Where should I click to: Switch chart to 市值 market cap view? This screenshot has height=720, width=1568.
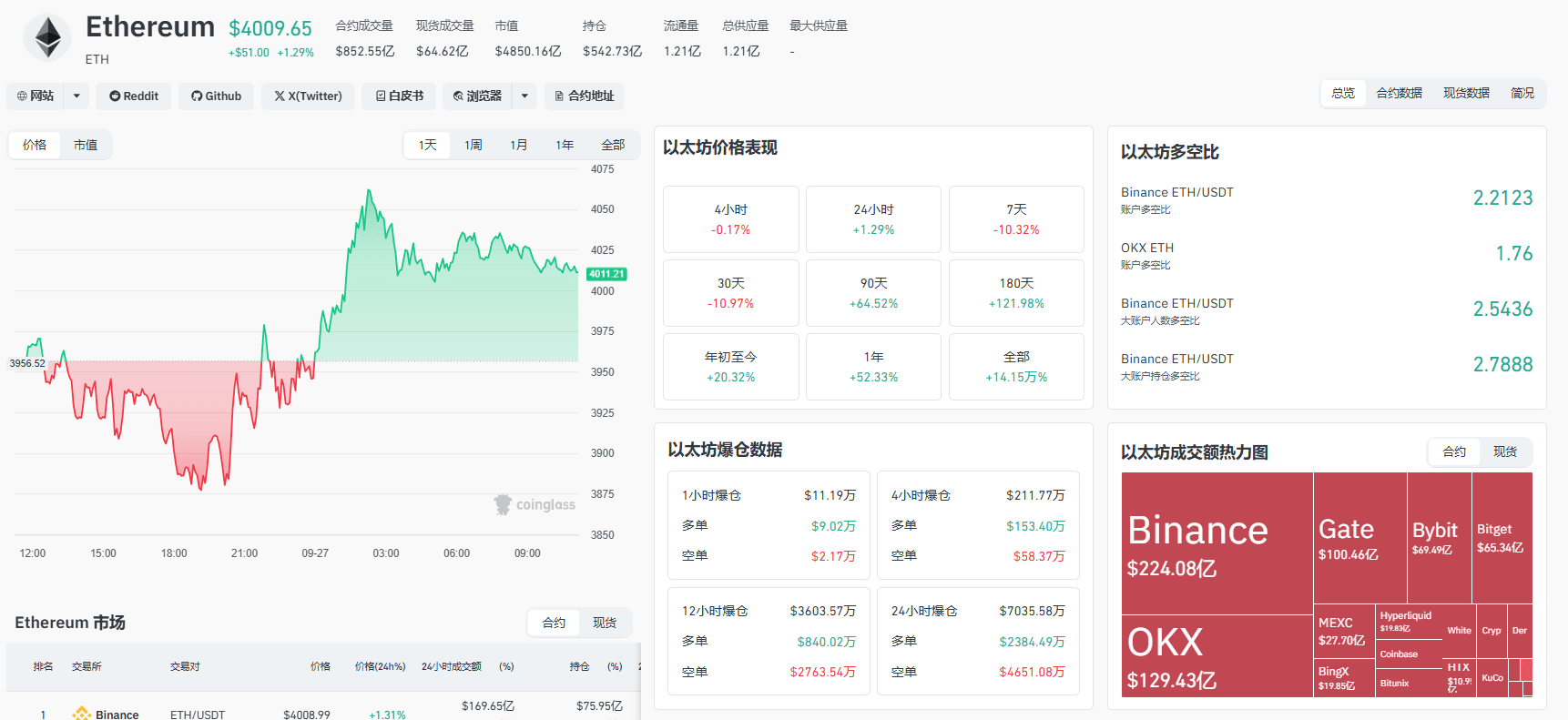point(86,145)
